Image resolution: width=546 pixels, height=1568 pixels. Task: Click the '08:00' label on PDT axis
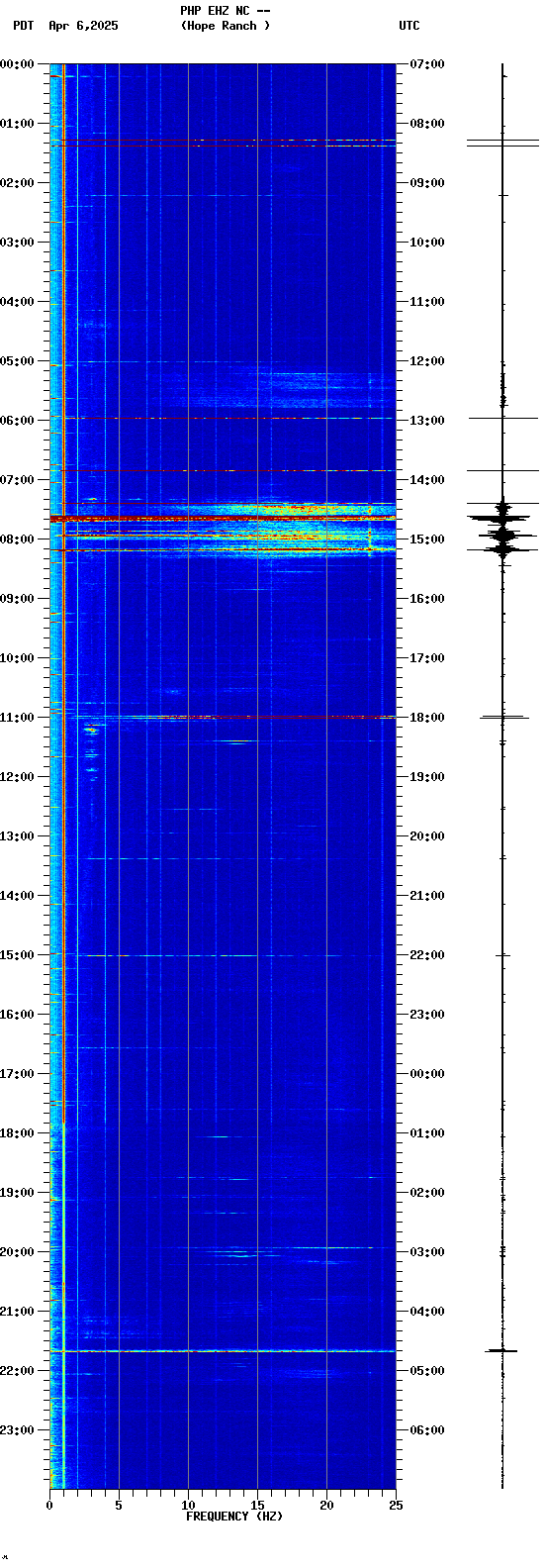point(17,539)
